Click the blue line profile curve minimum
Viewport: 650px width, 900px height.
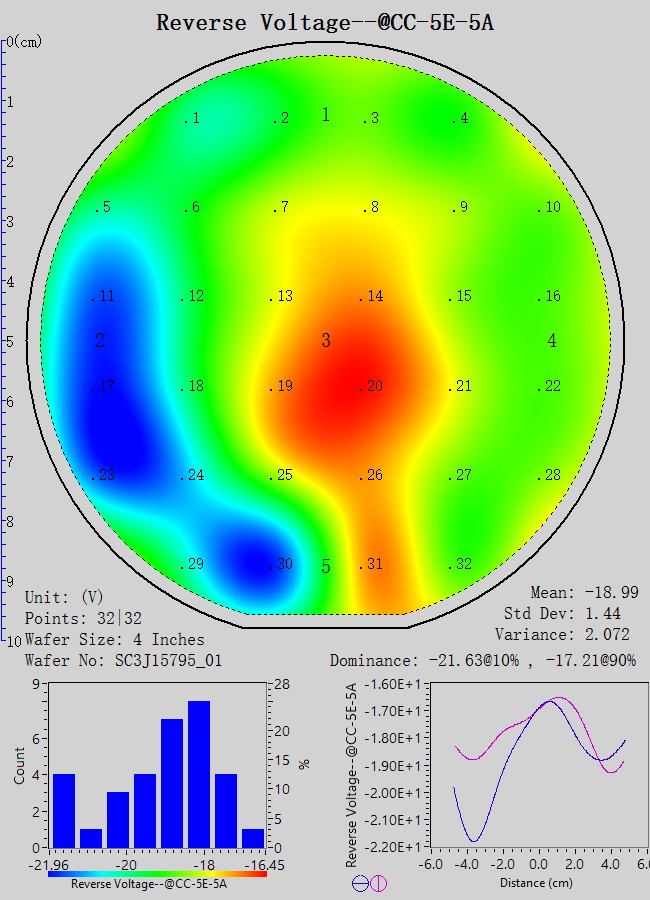point(475,840)
